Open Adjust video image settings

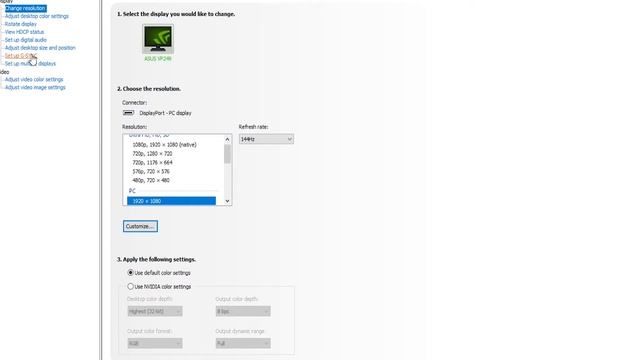pyautogui.click(x=35, y=87)
